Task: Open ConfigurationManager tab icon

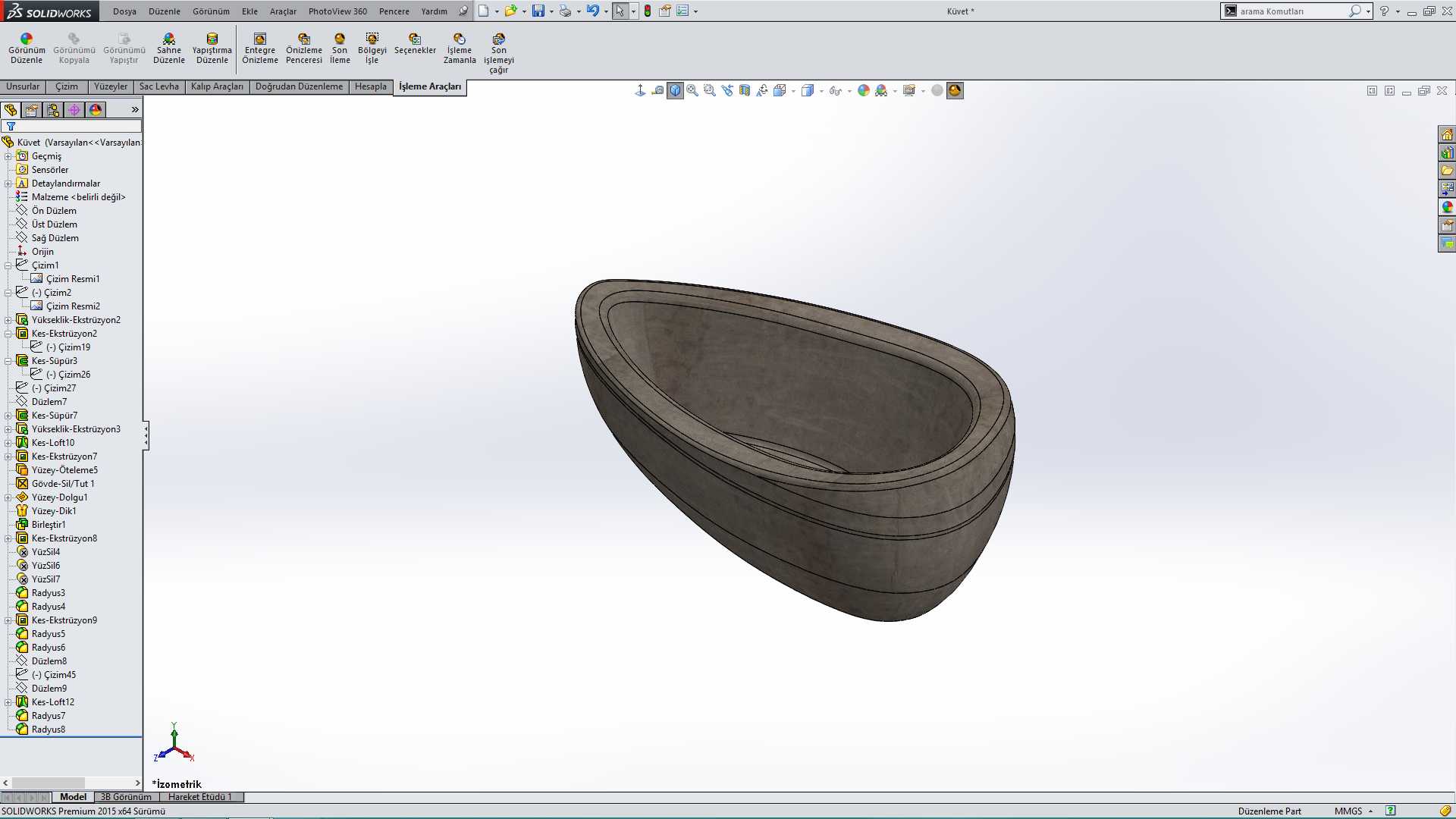Action: coord(53,110)
